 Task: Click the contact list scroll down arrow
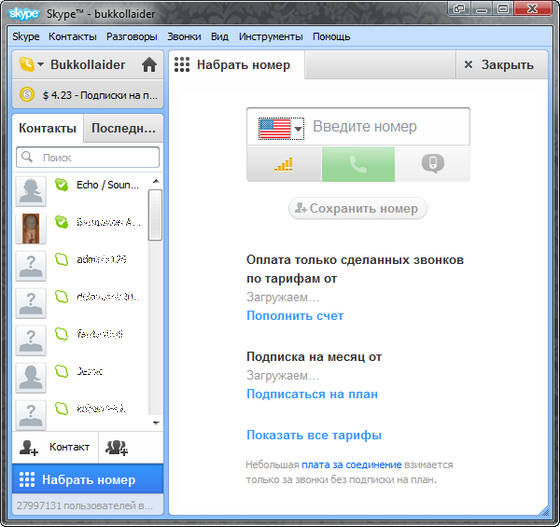[x=156, y=423]
